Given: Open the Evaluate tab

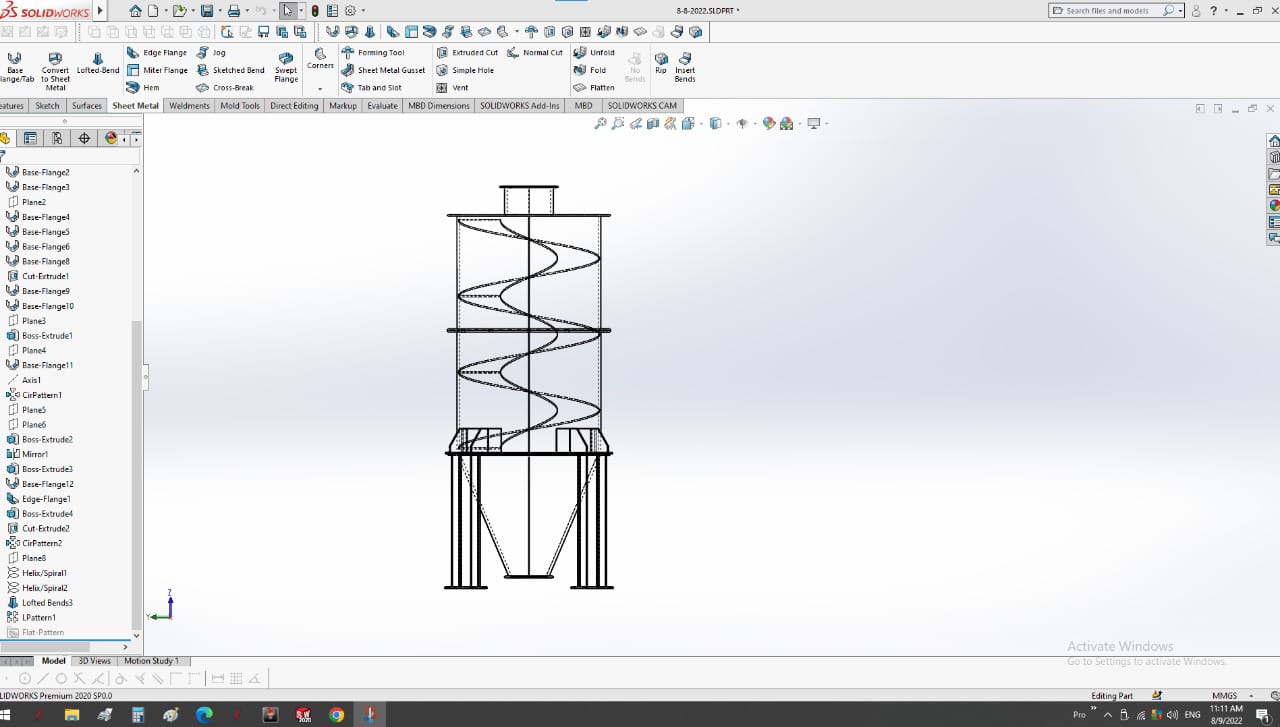Looking at the screenshot, I should (382, 105).
